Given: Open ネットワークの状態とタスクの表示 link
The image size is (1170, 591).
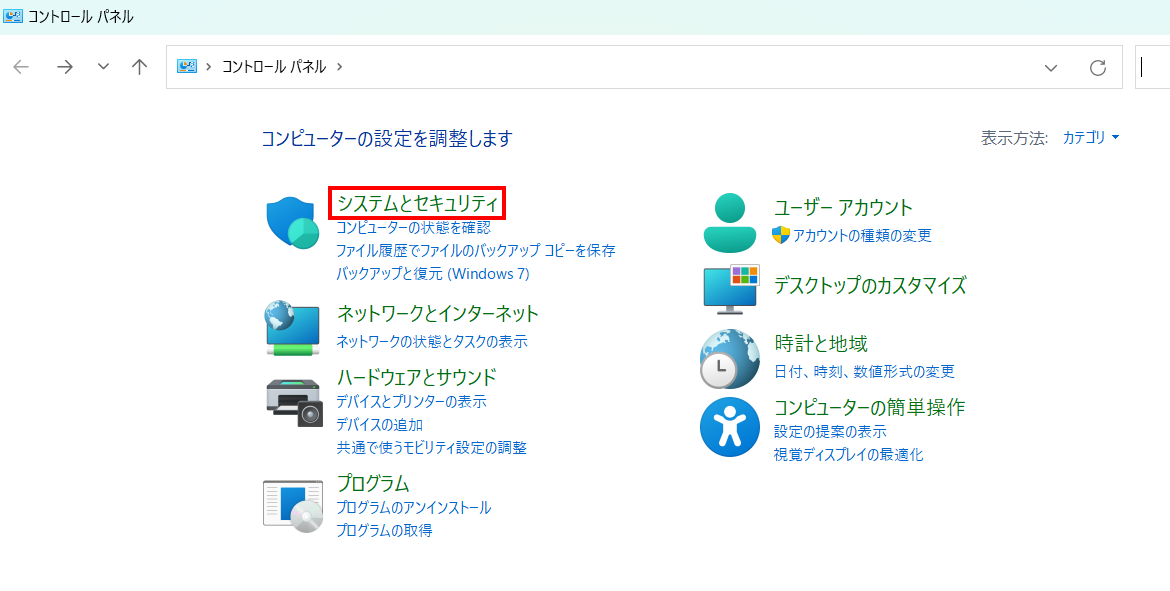Looking at the screenshot, I should pos(431,342).
